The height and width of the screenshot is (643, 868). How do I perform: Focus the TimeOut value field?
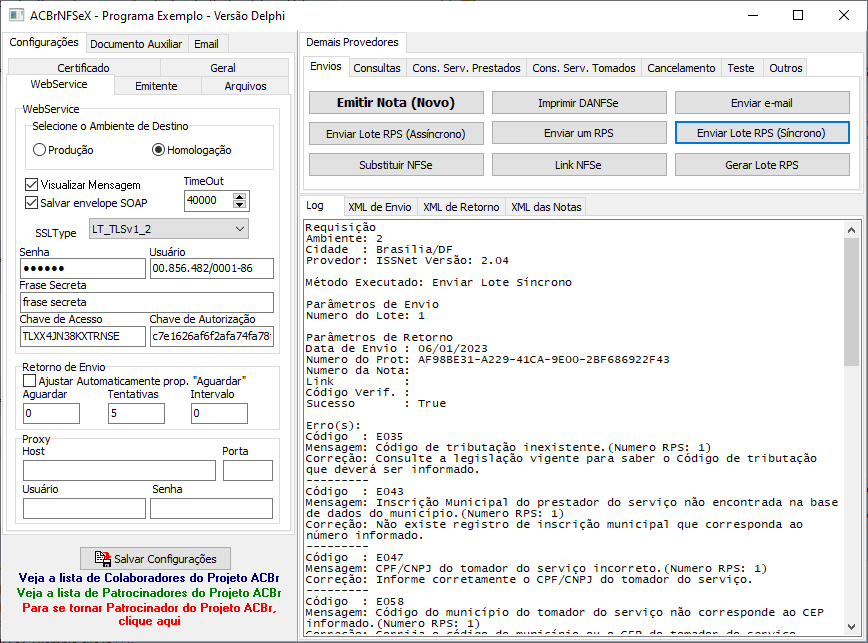coord(209,200)
